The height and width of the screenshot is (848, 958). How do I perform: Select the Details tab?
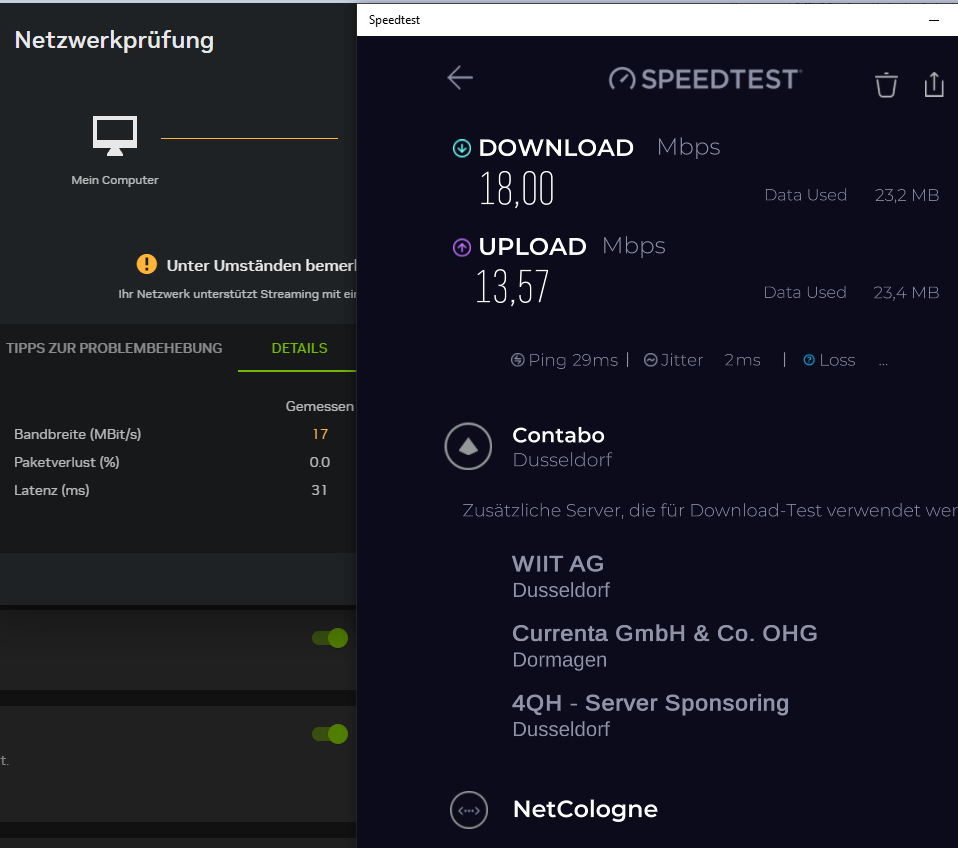[x=299, y=348]
